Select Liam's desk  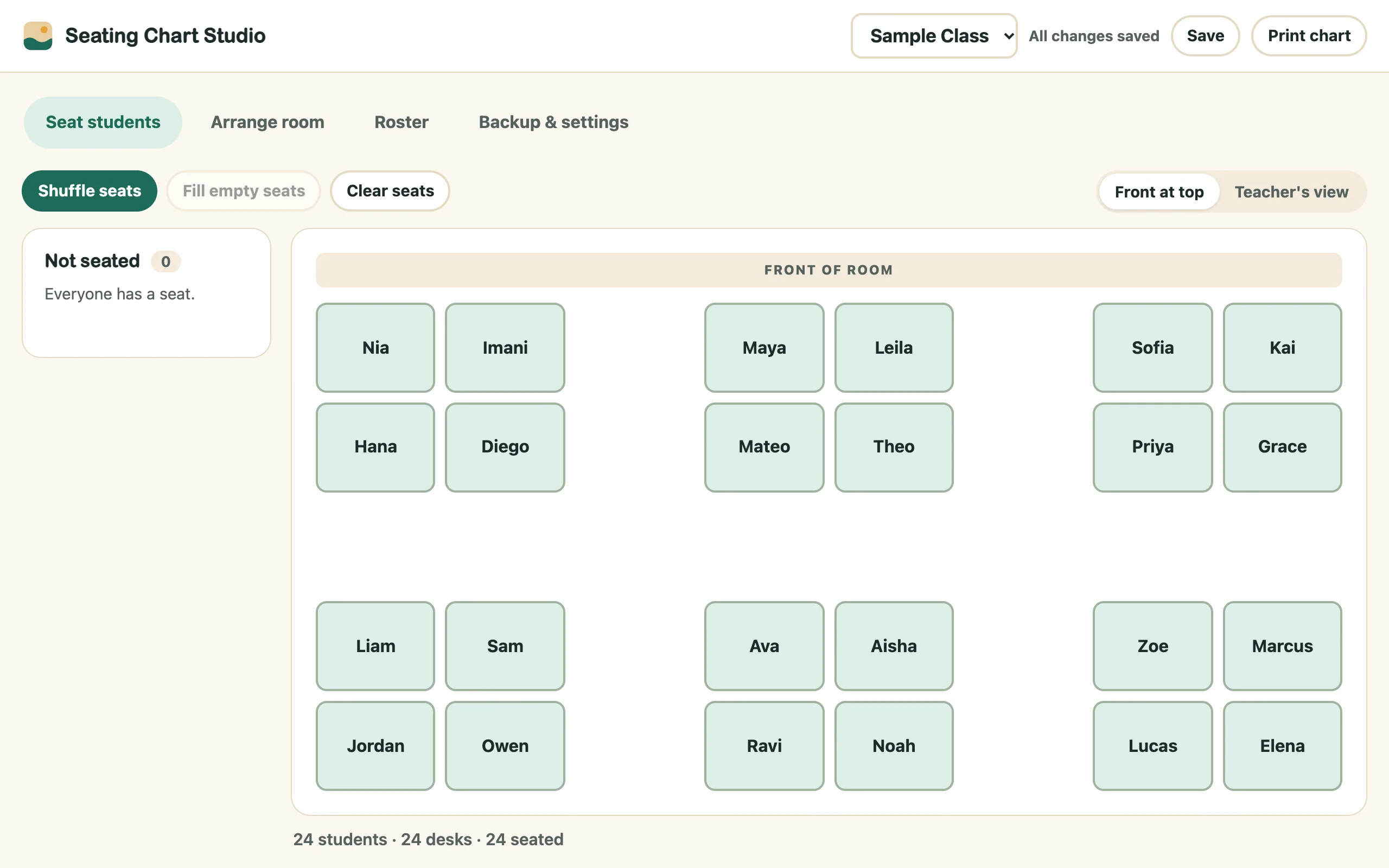(x=375, y=646)
